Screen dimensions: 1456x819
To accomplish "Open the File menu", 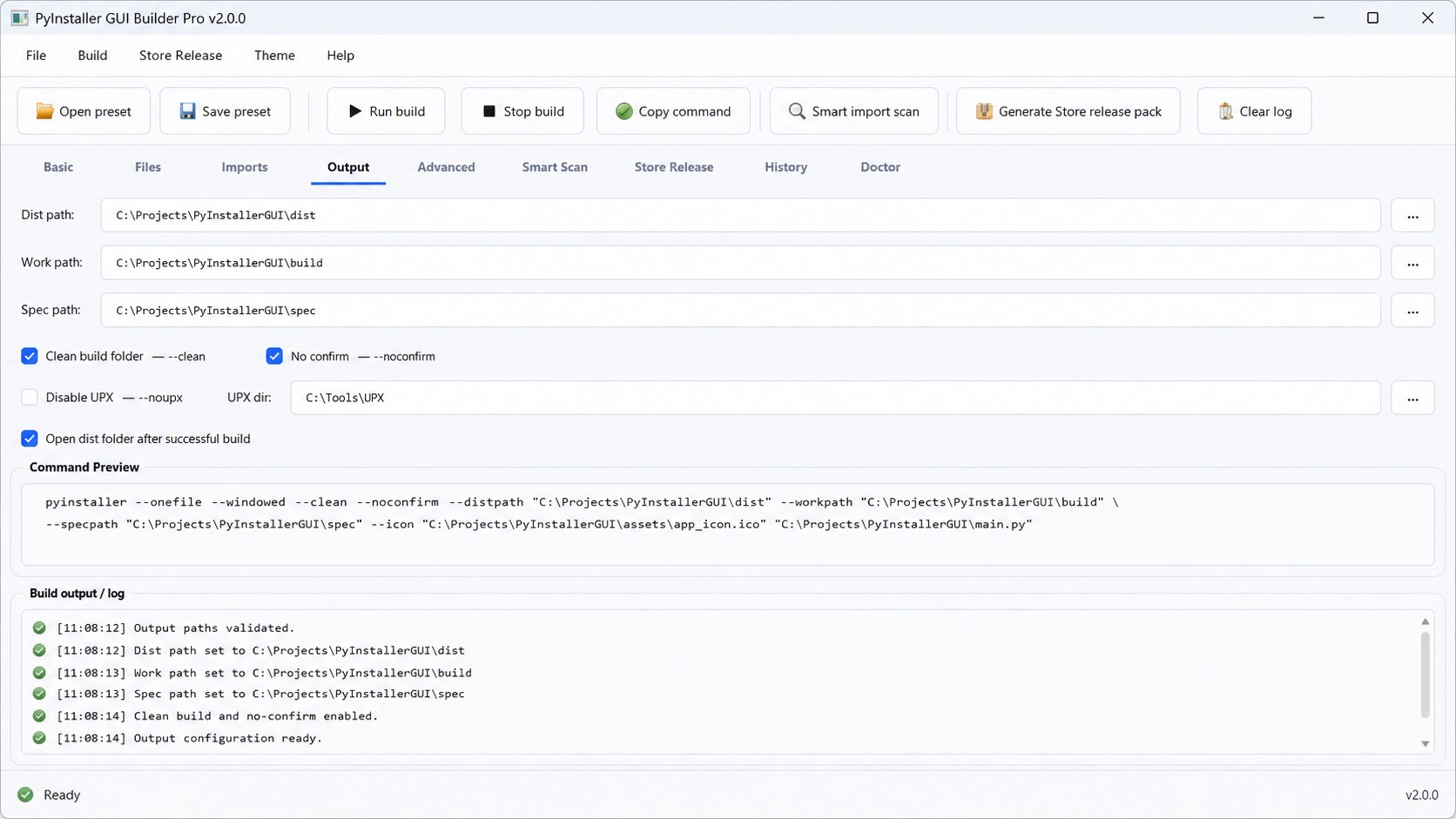I will tap(36, 56).
